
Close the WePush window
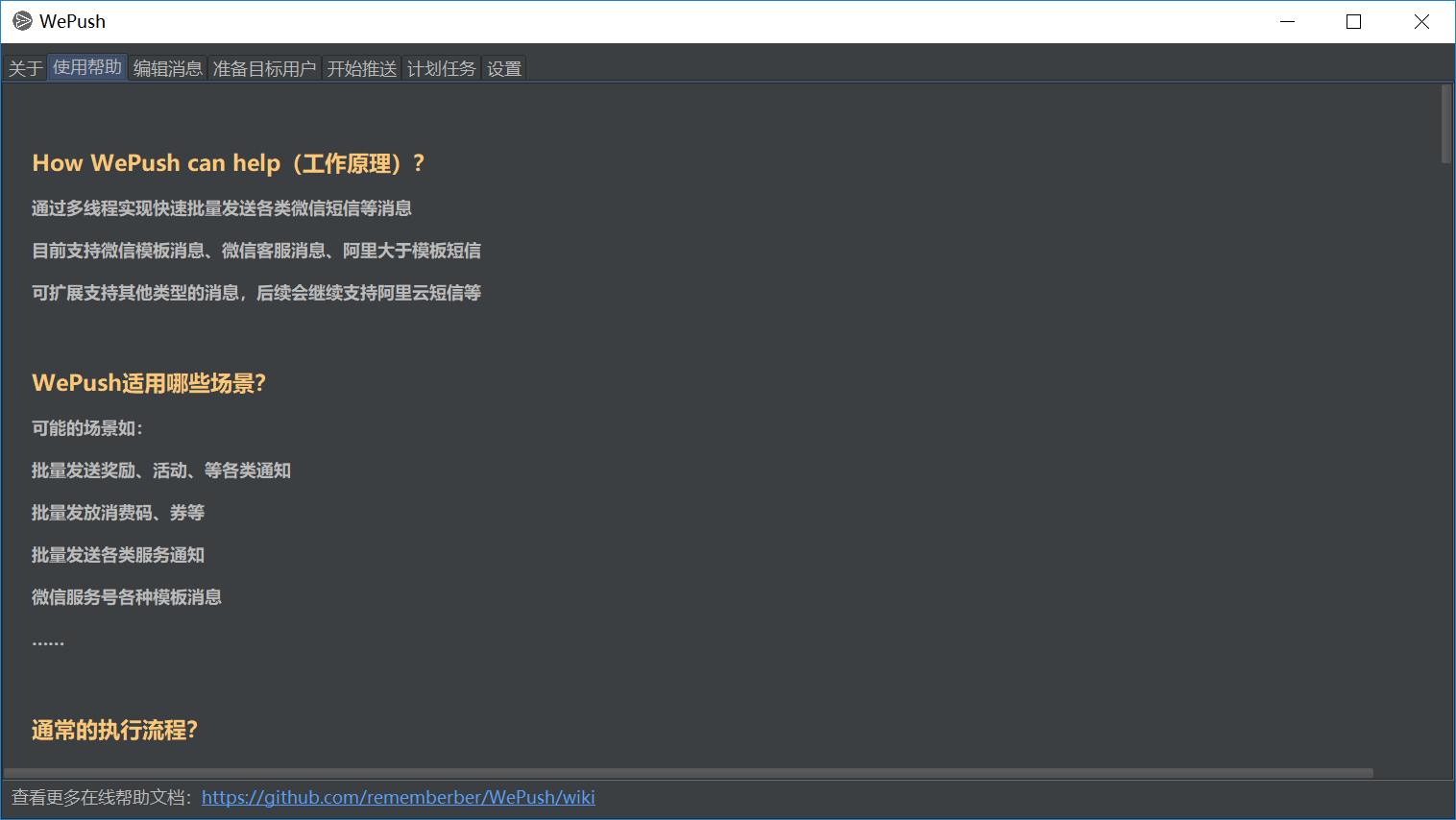pos(1421,21)
